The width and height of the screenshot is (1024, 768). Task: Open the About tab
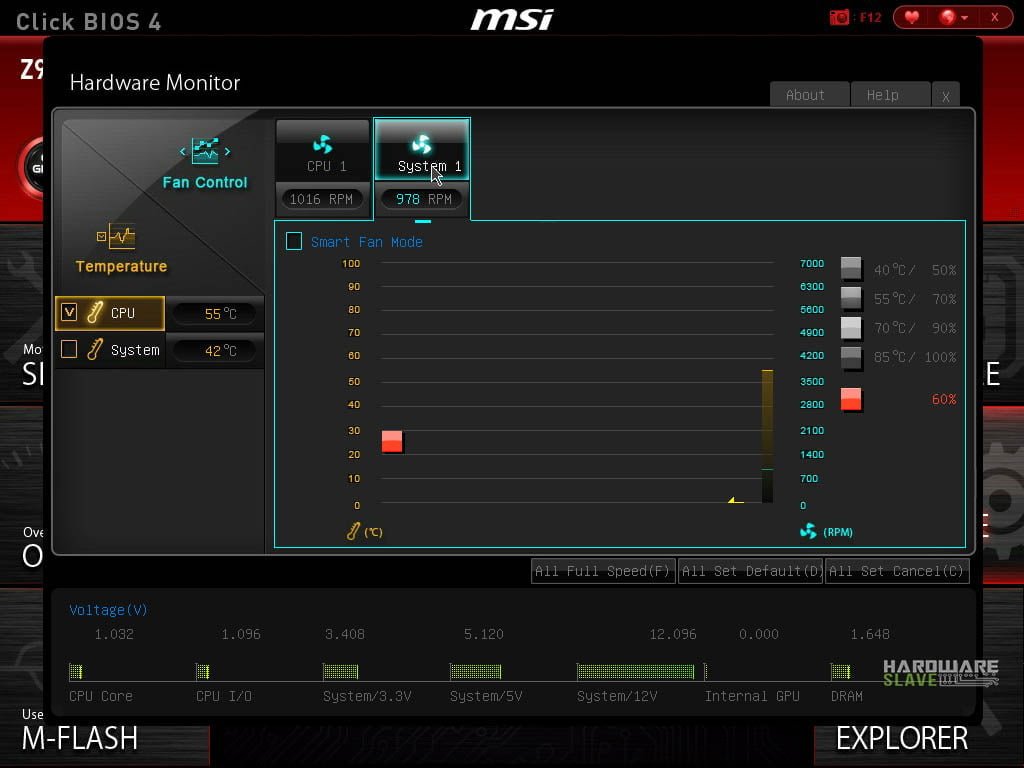click(x=810, y=95)
